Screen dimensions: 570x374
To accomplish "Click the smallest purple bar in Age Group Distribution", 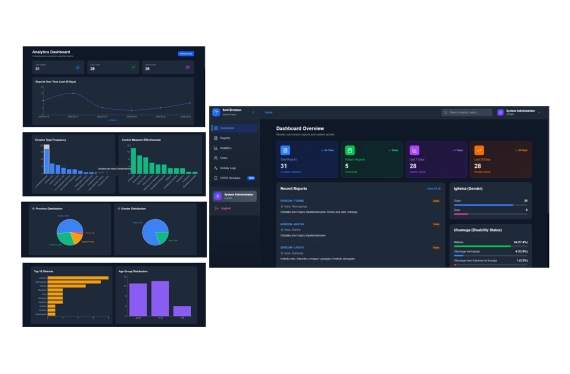I will click(x=182, y=311).
